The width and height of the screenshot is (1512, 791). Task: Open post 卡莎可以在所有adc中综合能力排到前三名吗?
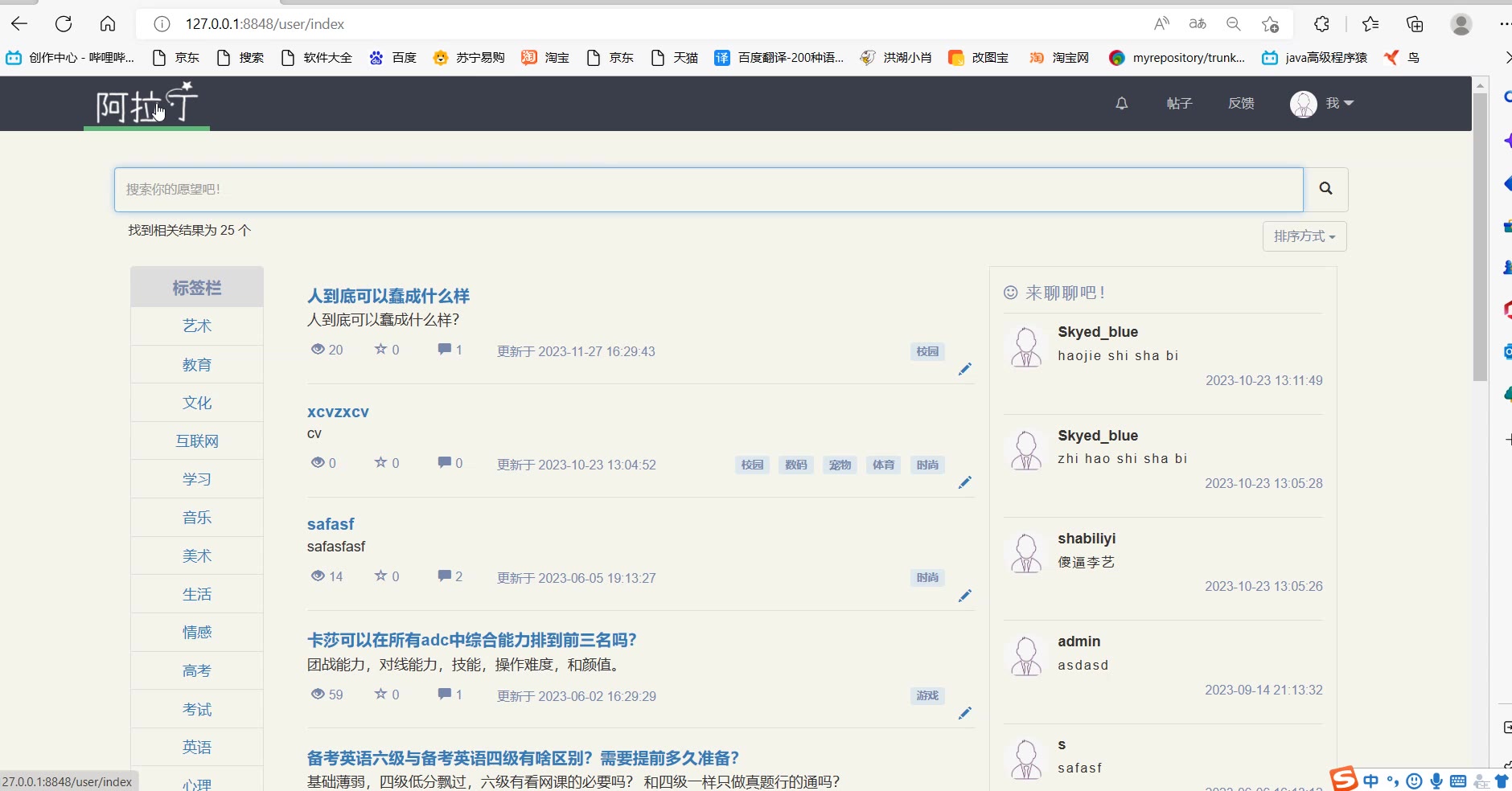(472, 640)
